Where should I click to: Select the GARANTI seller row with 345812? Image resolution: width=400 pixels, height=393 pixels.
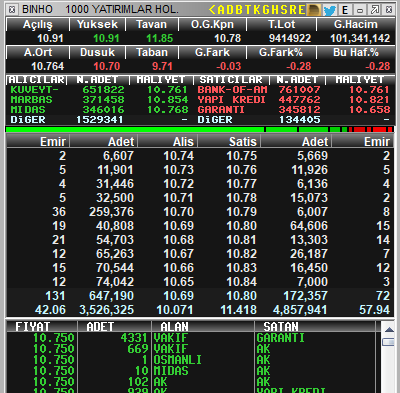click(294, 110)
